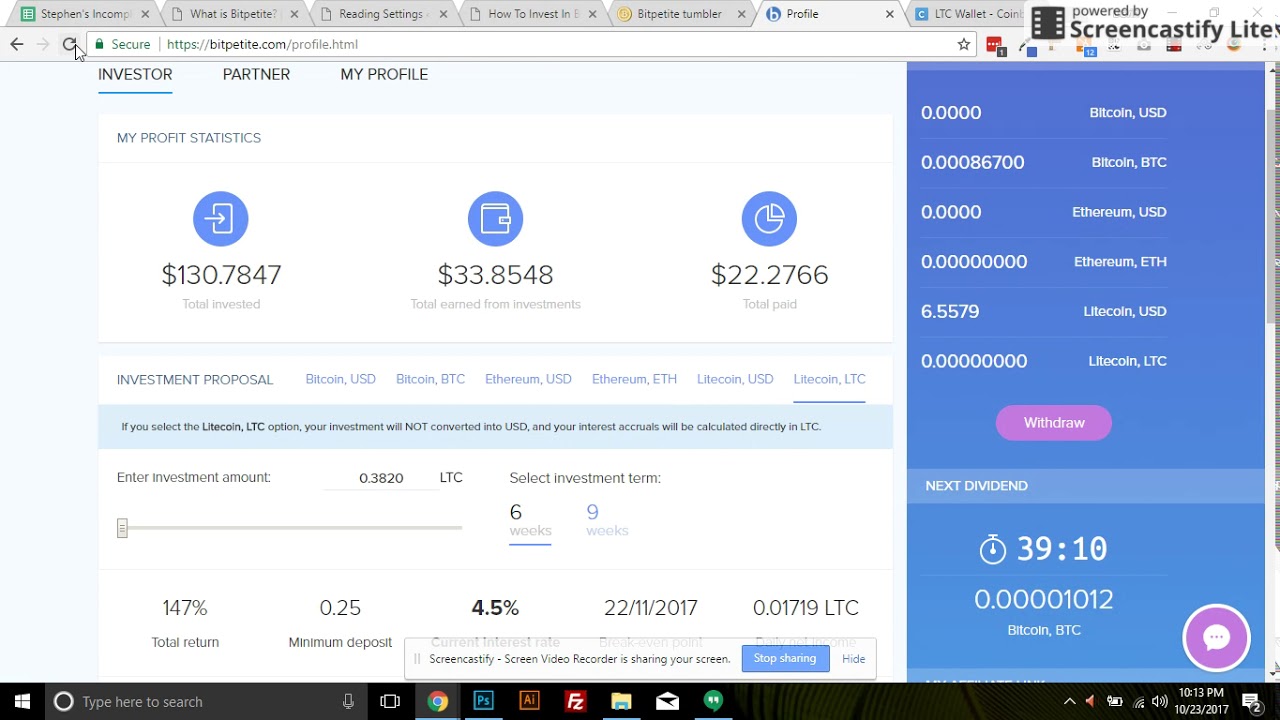1280x720 pixels.
Task: Click the wallet icon above Total earned
Action: tap(495, 218)
